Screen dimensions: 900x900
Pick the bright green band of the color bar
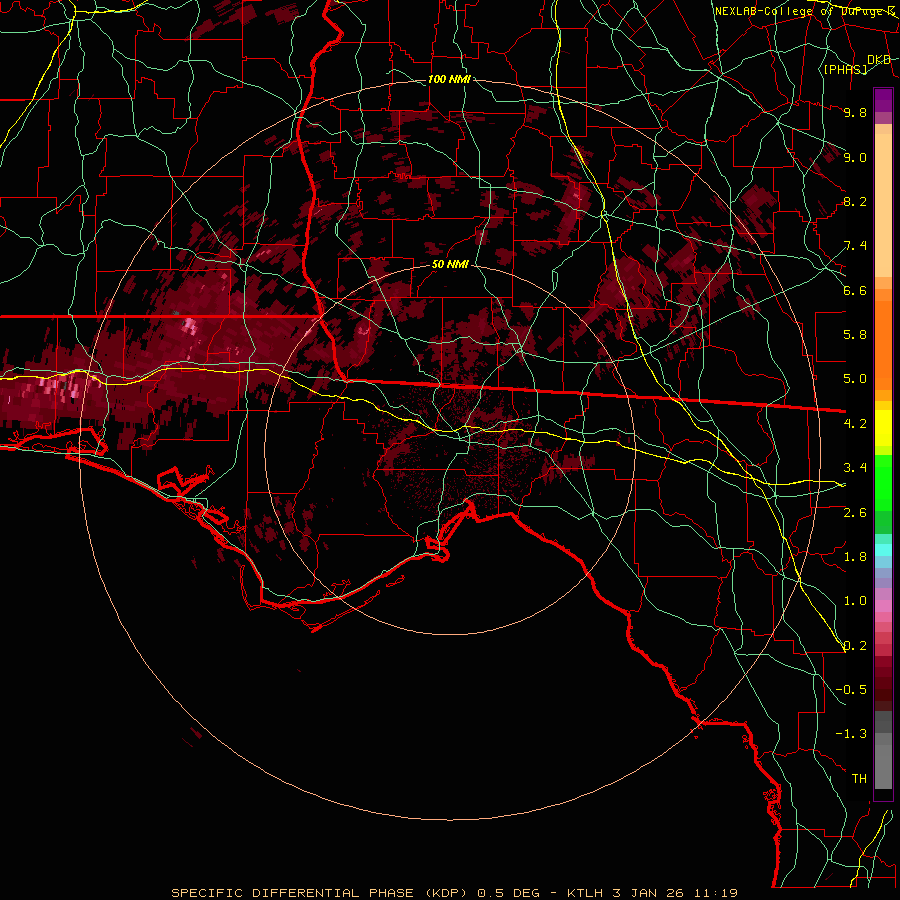pyautogui.click(x=883, y=482)
